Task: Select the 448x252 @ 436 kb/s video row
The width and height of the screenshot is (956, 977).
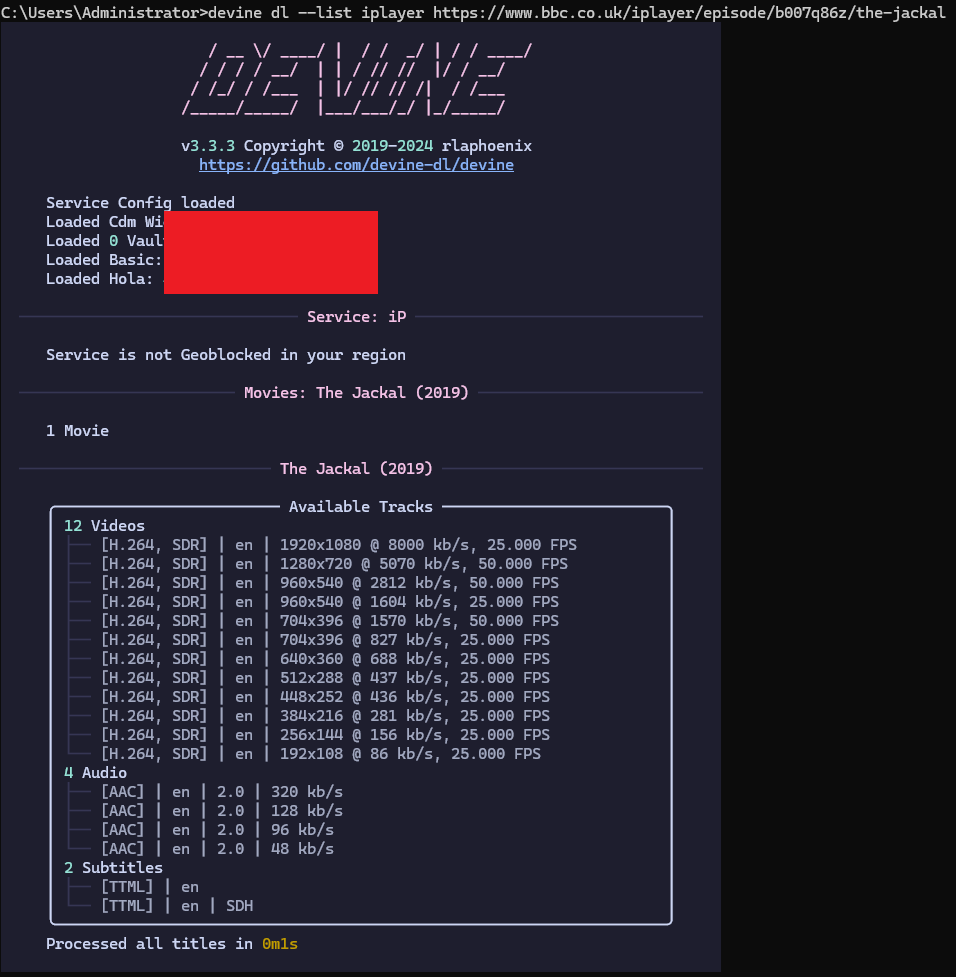Action: pos(325,697)
